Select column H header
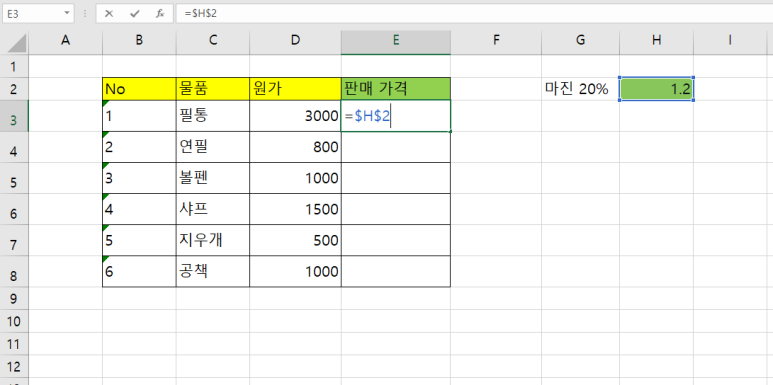This screenshot has width=773, height=385. 657,41
